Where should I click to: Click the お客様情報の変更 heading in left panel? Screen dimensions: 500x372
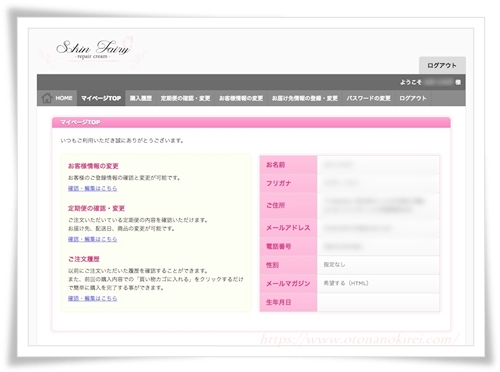pos(93,166)
